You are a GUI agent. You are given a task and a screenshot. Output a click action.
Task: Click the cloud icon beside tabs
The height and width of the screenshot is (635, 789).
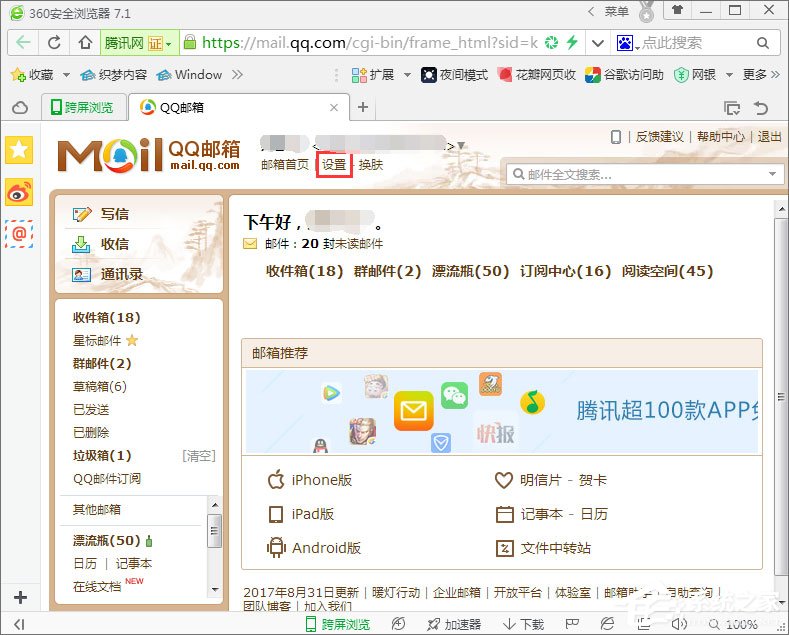pos(20,108)
